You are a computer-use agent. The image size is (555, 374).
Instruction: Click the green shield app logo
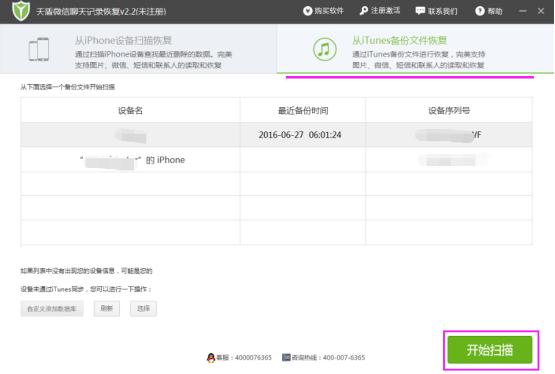coord(21,11)
